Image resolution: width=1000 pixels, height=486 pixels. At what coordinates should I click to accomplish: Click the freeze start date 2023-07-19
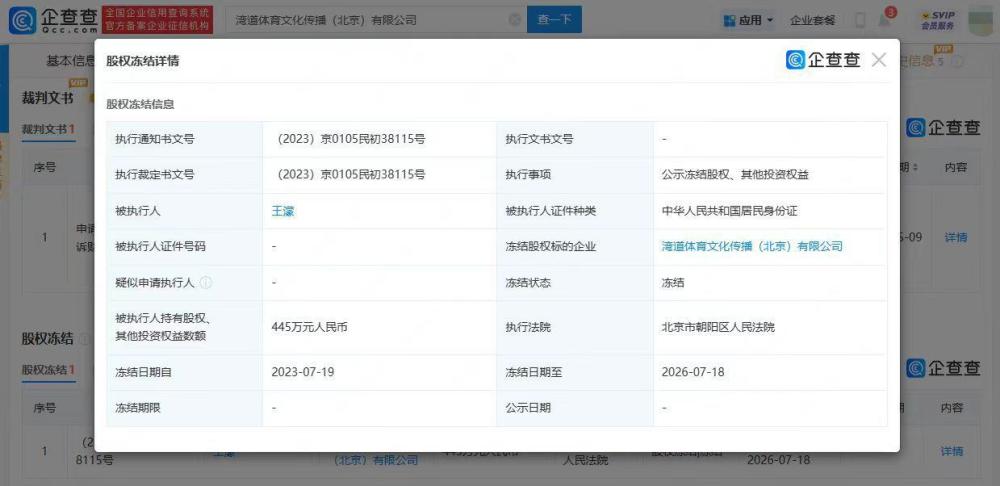[304, 372]
